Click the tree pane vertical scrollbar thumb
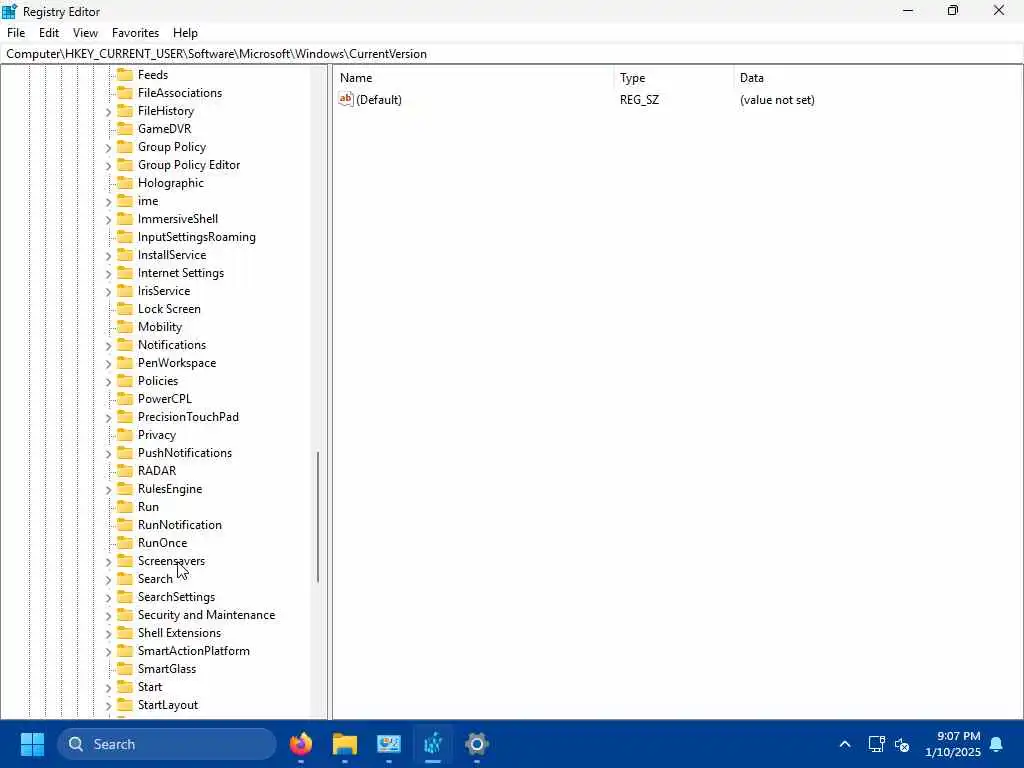Image resolution: width=1024 pixels, height=768 pixels. [x=318, y=517]
